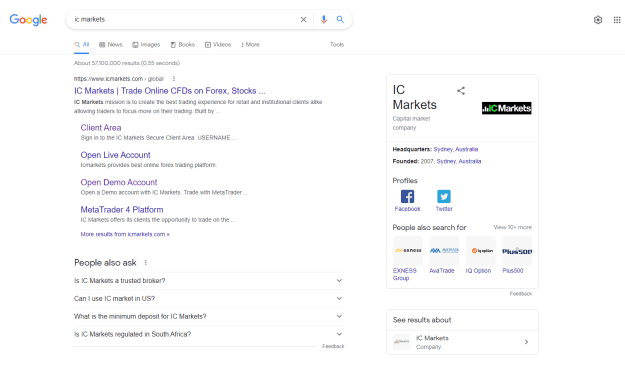
Task: Clear the search box with X icon
Action: pyautogui.click(x=303, y=20)
